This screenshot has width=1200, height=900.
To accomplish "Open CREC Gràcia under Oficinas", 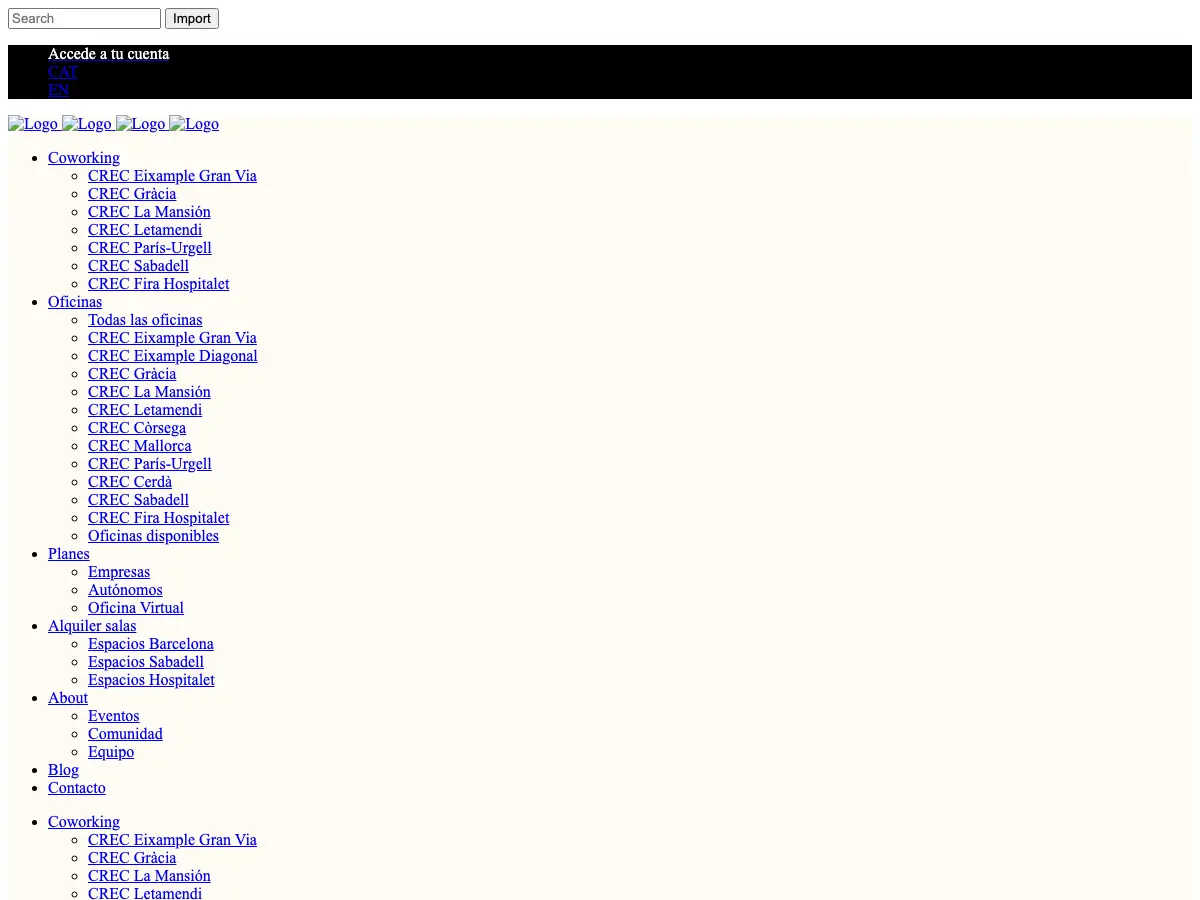I will coord(132,374).
